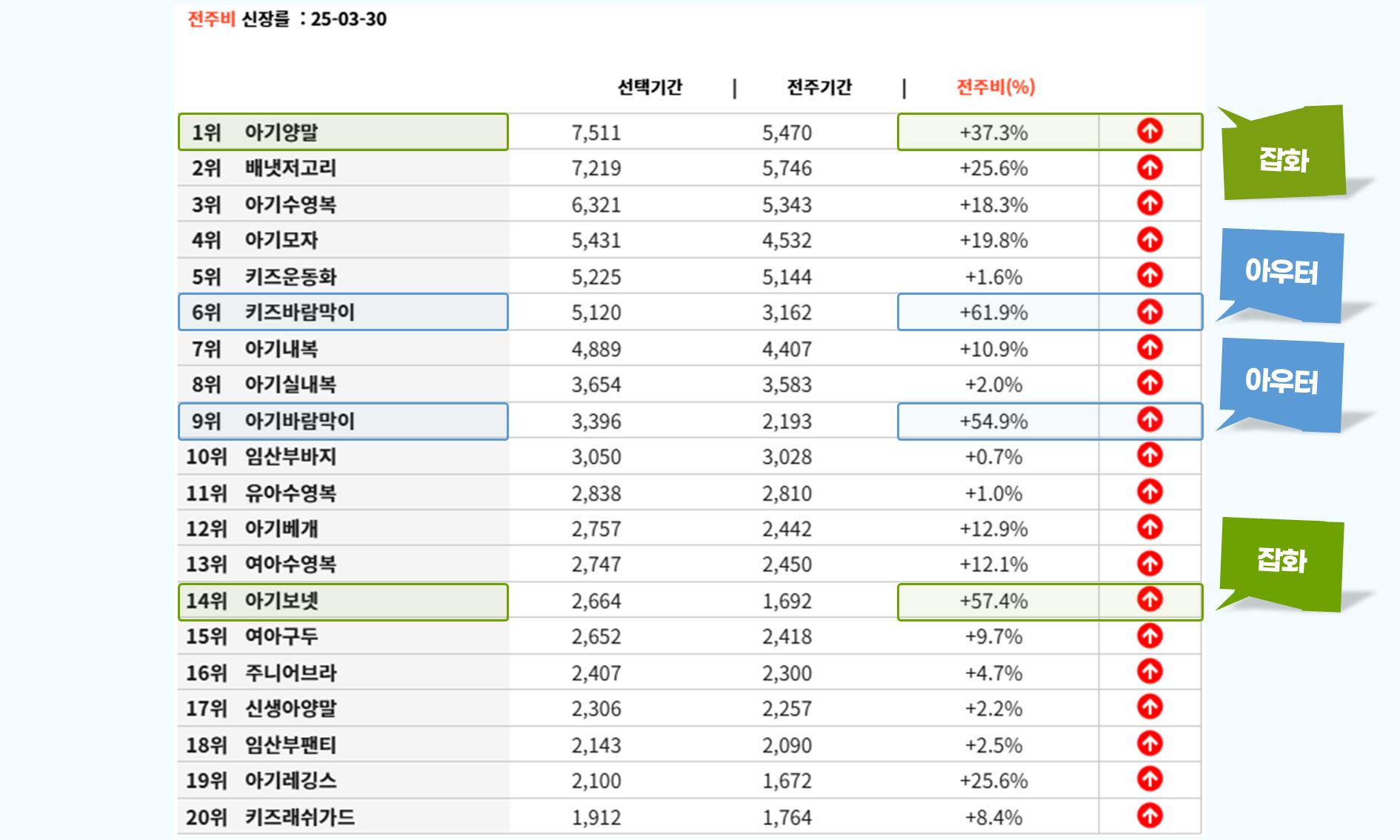
Task: Click the 3위 아기수영복 keyword
Action: (x=290, y=204)
